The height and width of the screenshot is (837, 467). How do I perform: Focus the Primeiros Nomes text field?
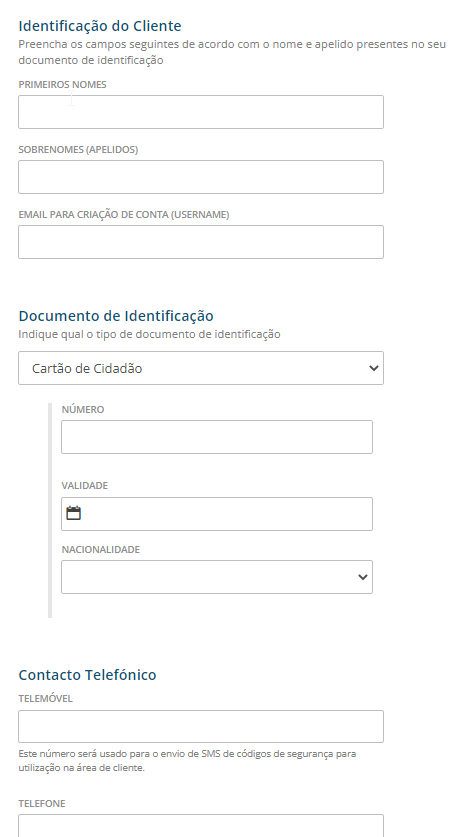[x=201, y=112]
